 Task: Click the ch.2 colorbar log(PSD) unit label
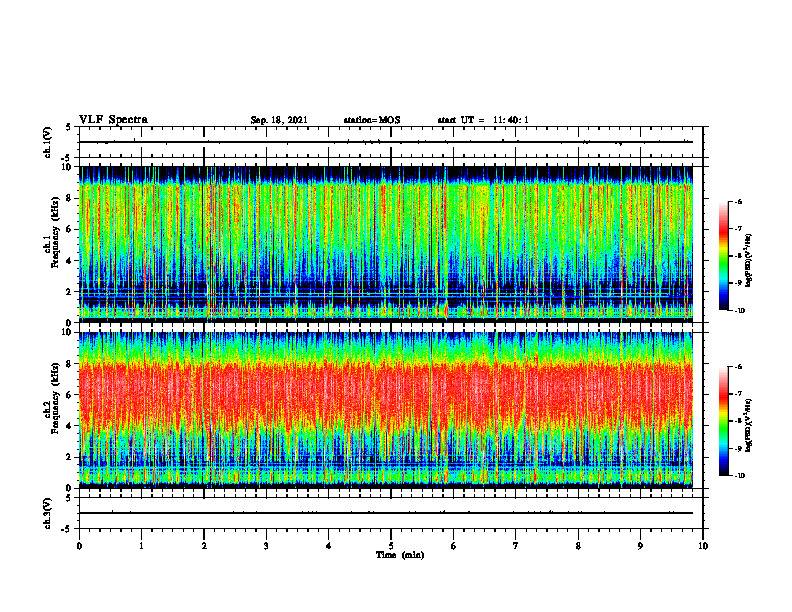click(x=749, y=424)
